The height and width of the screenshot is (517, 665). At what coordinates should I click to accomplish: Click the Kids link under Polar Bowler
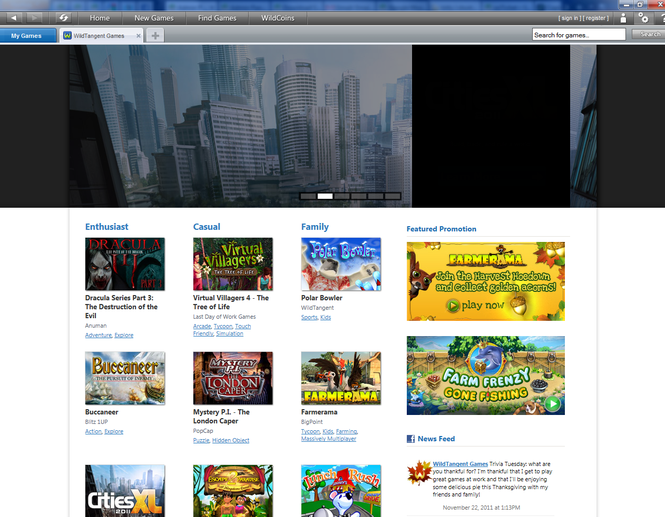325,317
